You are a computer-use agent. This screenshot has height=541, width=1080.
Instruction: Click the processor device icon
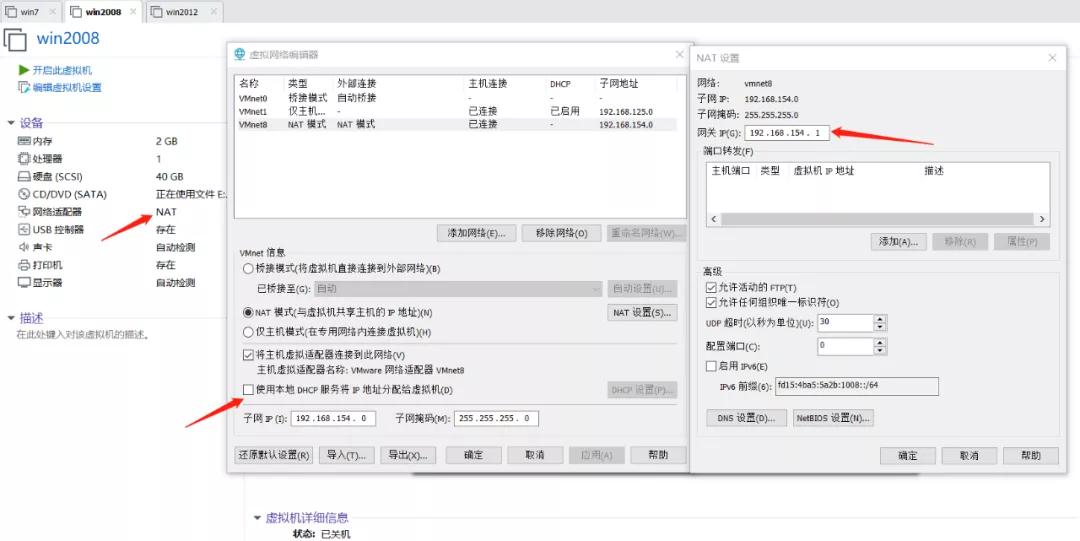pyautogui.click(x=24, y=159)
